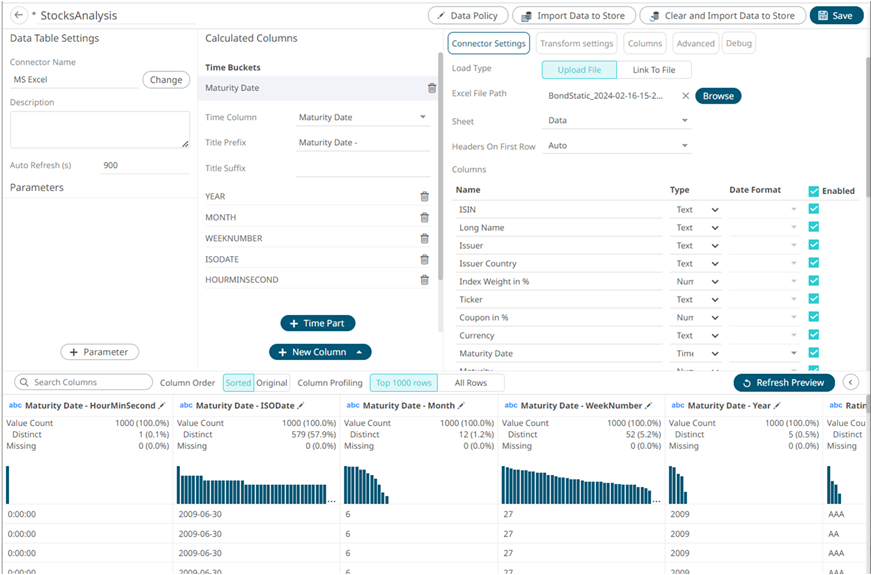This screenshot has height=575, width=871.
Task: Delete the YEAR time part
Action: click(424, 197)
